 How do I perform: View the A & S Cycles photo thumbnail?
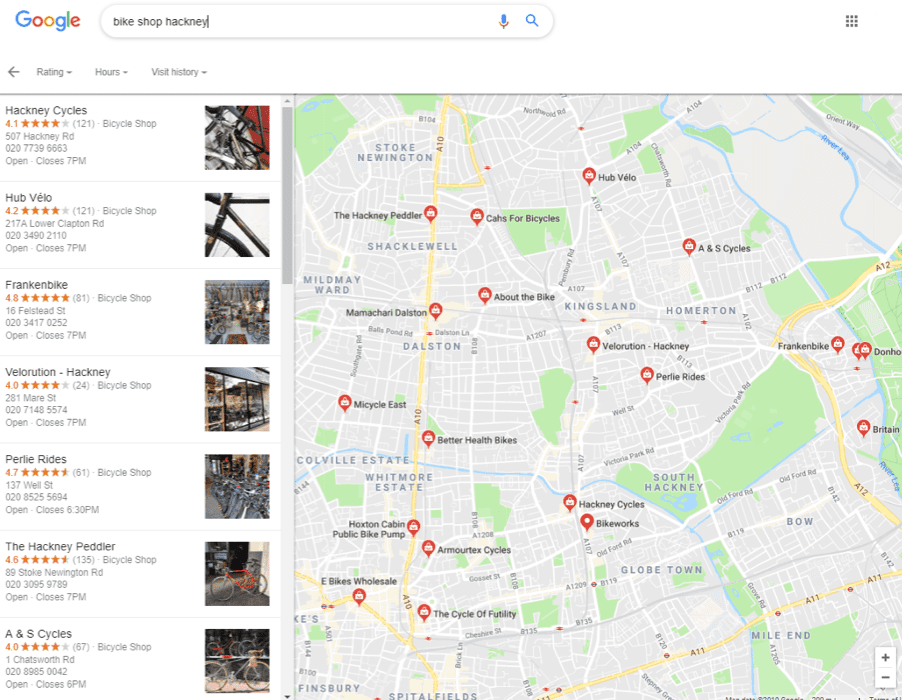(x=237, y=661)
